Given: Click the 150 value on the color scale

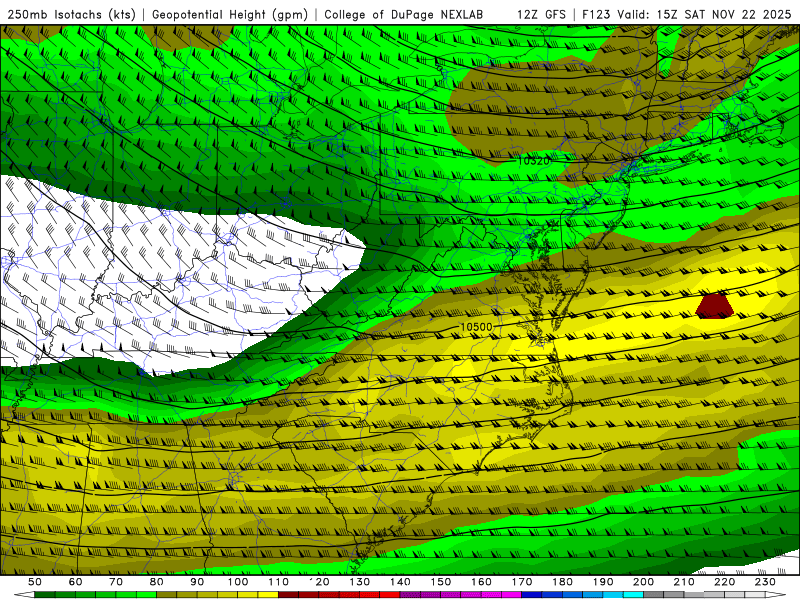Looking at the screenshot, I should pos(441,582).
